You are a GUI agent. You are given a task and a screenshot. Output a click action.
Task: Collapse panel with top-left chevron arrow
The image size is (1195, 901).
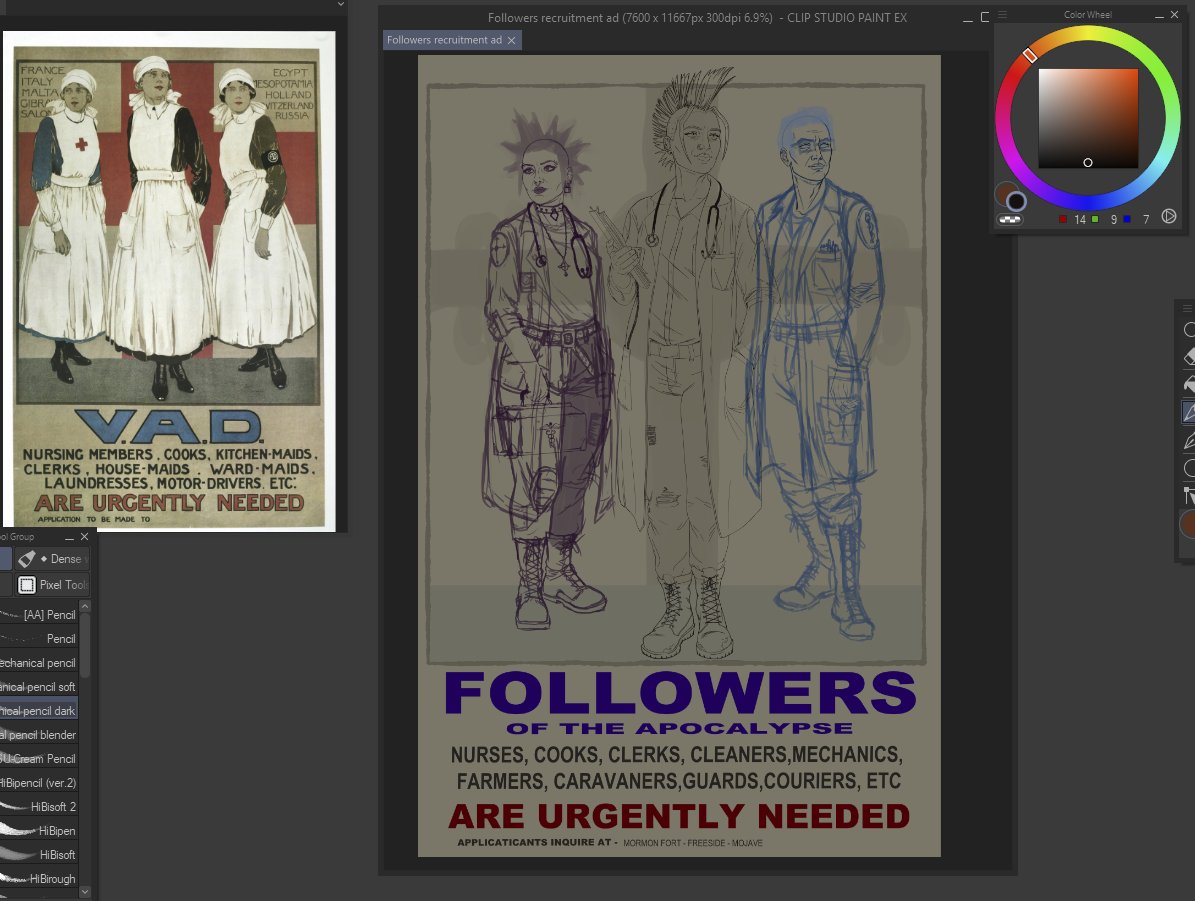(x=341, y=5)
